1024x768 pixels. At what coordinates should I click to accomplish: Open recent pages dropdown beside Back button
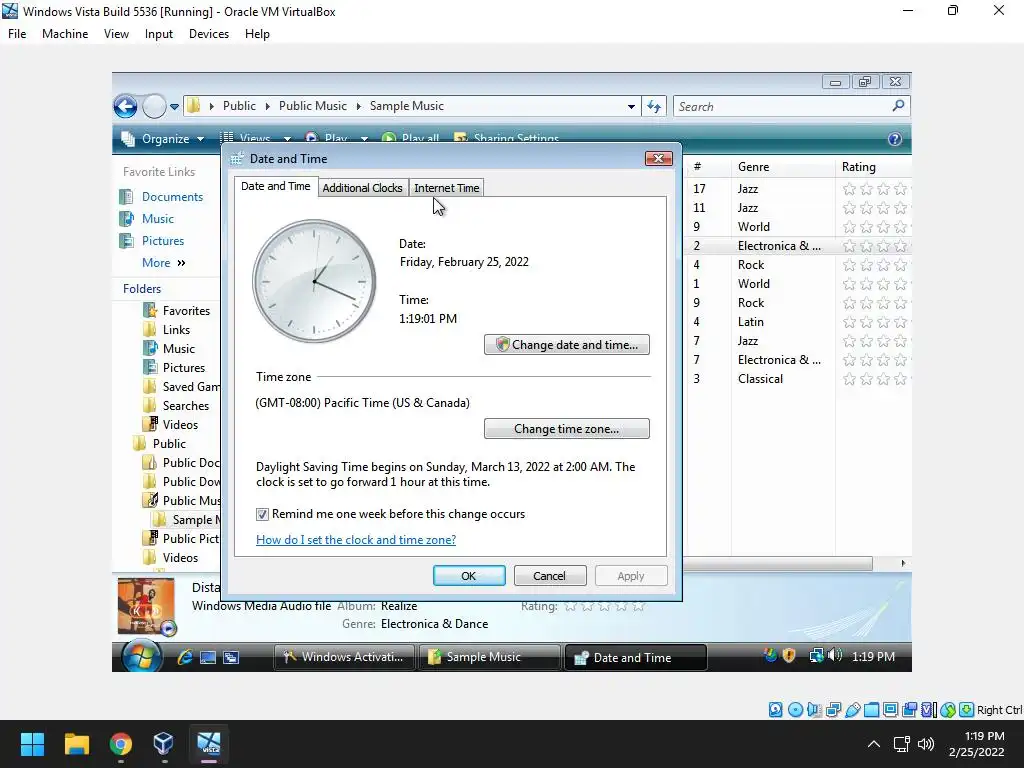point(174,106)
